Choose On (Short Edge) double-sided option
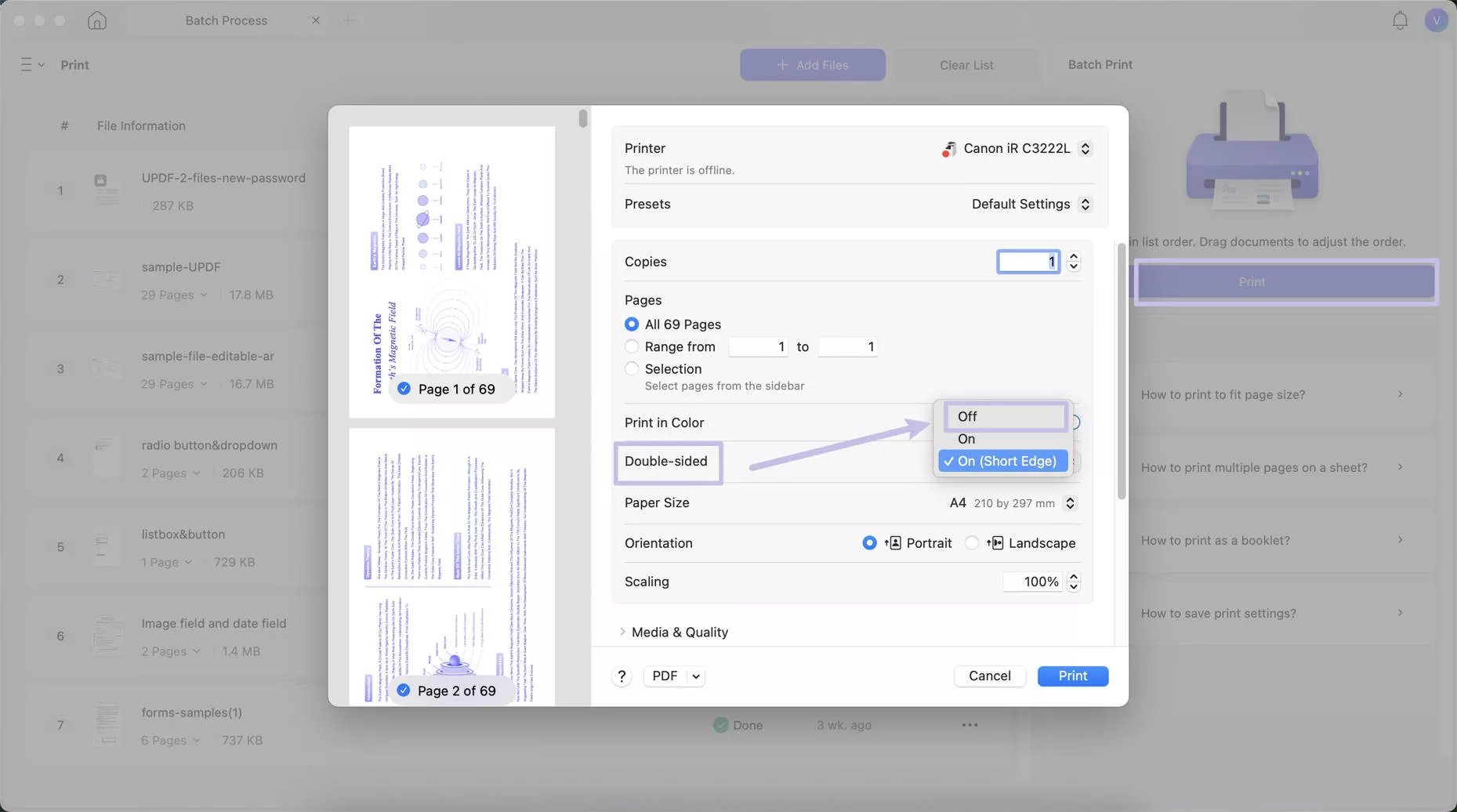The width and height of the screenshot is (1457, 812). pyautogui.click(x=1003, y=462)
